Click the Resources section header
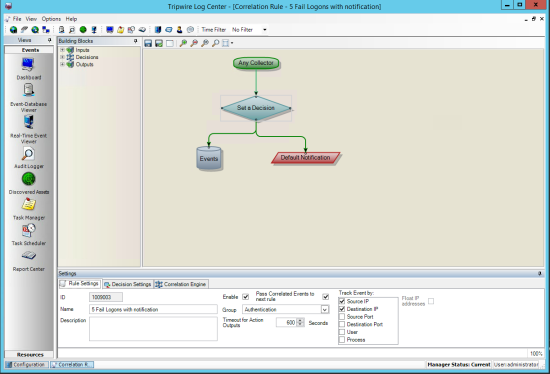Viewport: 550px width, 374px height. click(29, 355)
